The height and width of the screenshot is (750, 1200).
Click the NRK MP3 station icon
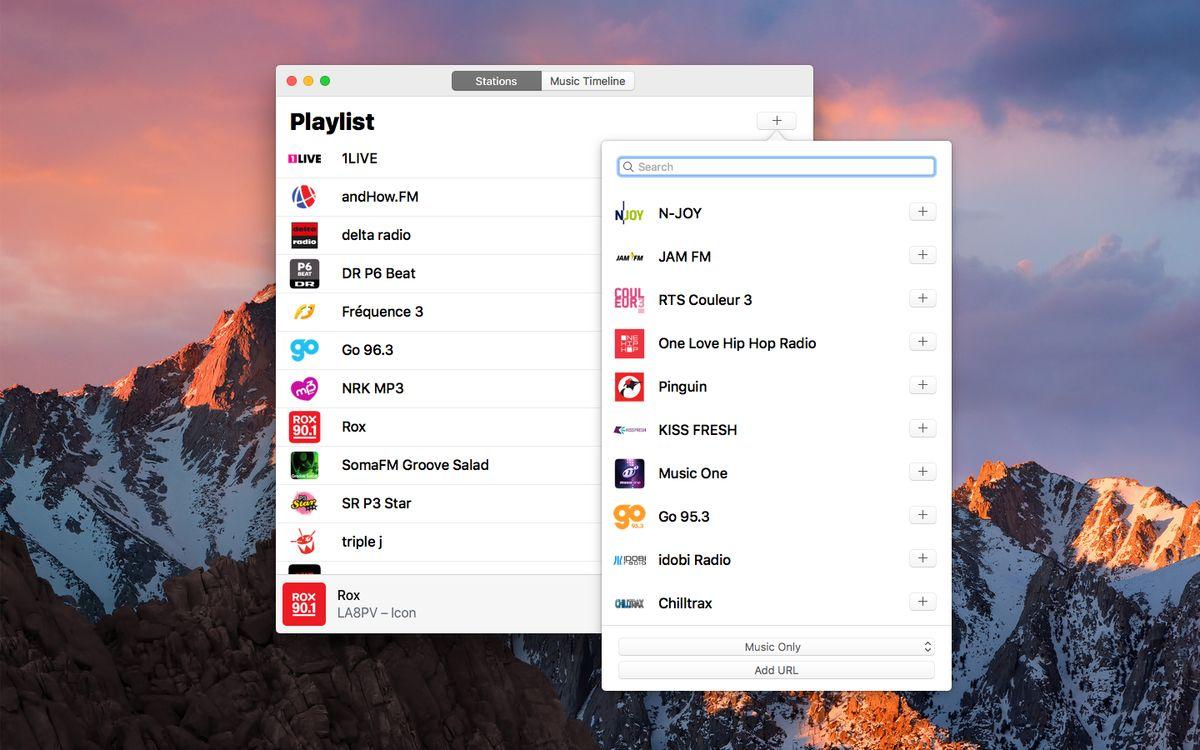304,388
